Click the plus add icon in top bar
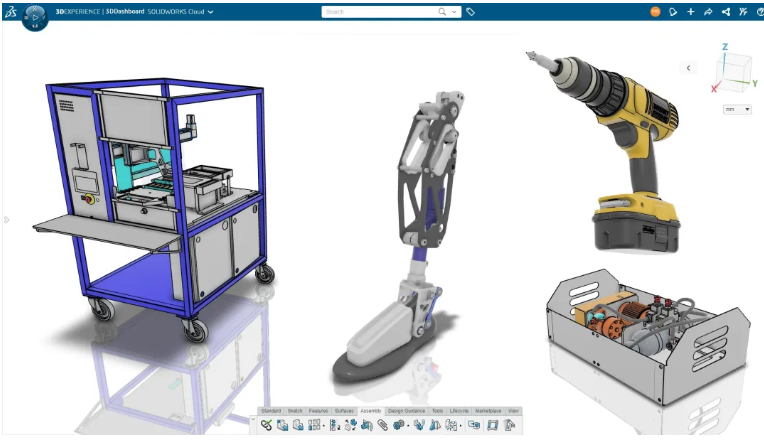The height and width of the screenshot is (446, 764). (690, 12)
